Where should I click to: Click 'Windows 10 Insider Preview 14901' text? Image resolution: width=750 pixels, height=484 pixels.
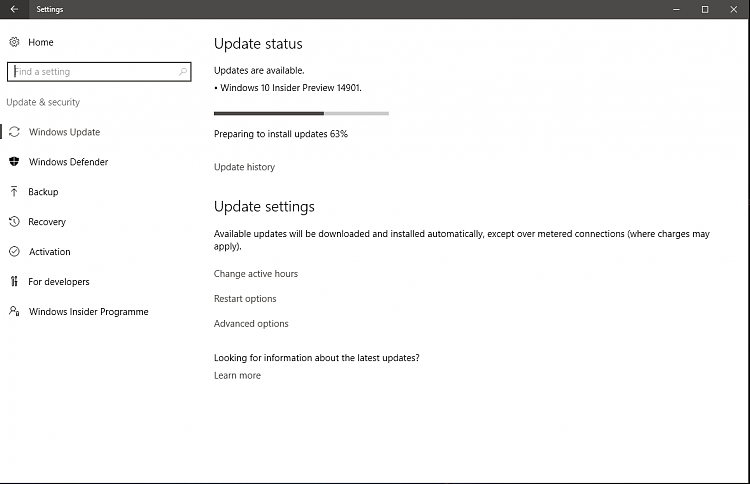(x=291, y=88)
